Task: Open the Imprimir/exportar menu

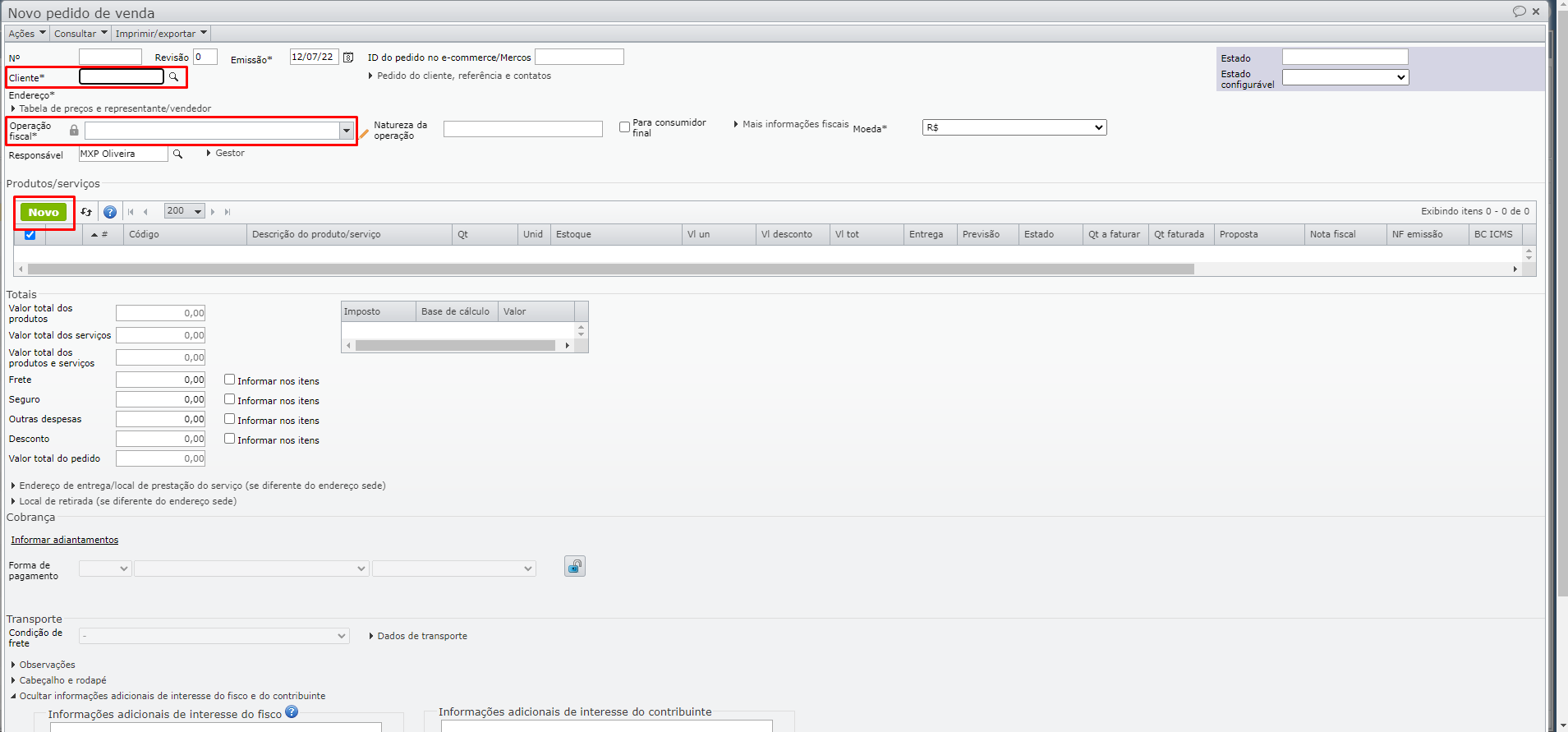Action: pos(161,34)
